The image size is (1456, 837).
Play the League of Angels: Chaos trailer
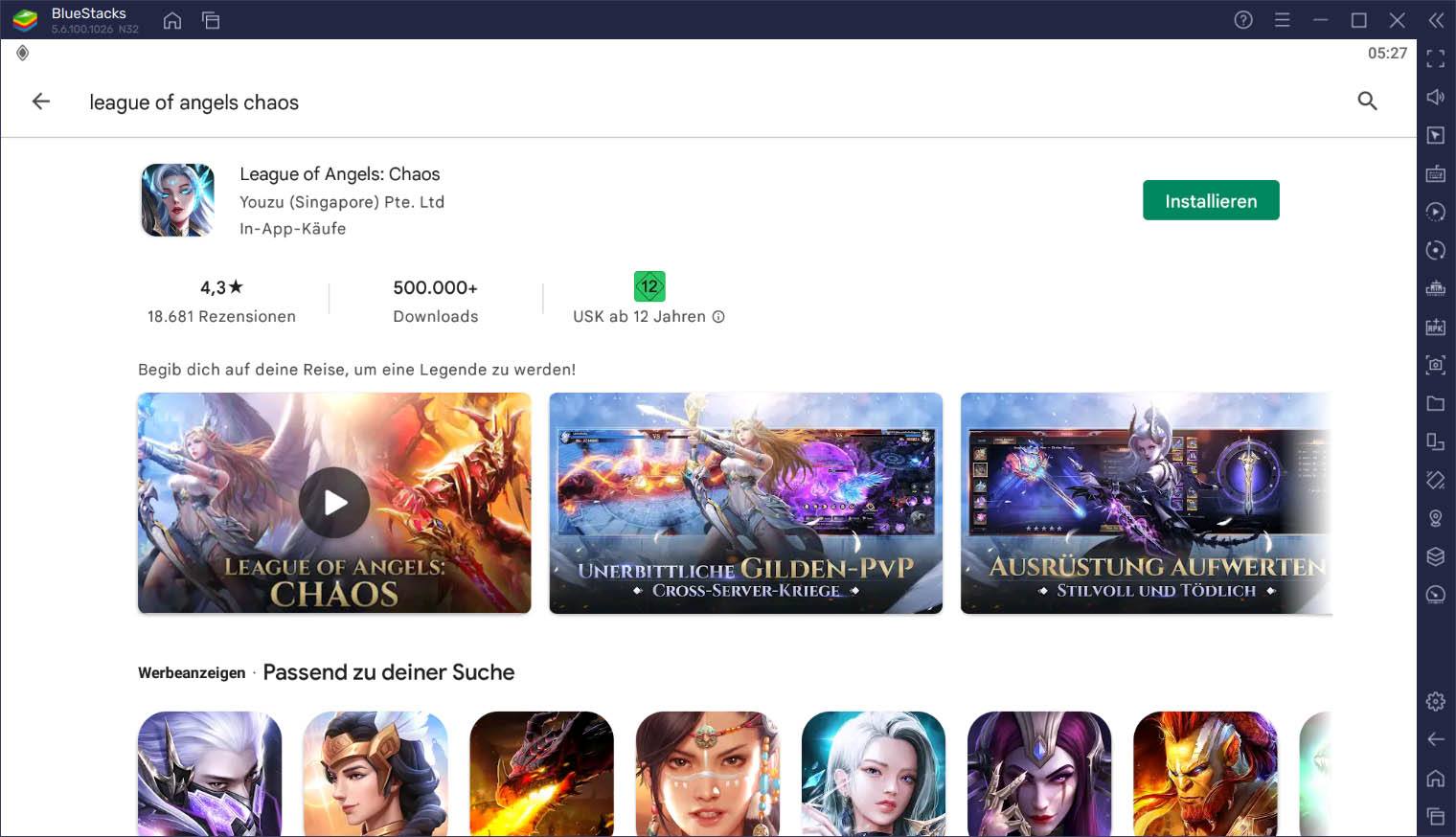(334, 503)
